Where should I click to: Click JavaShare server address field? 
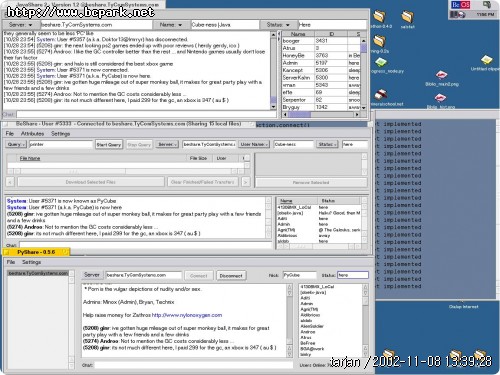click(96, 25)
